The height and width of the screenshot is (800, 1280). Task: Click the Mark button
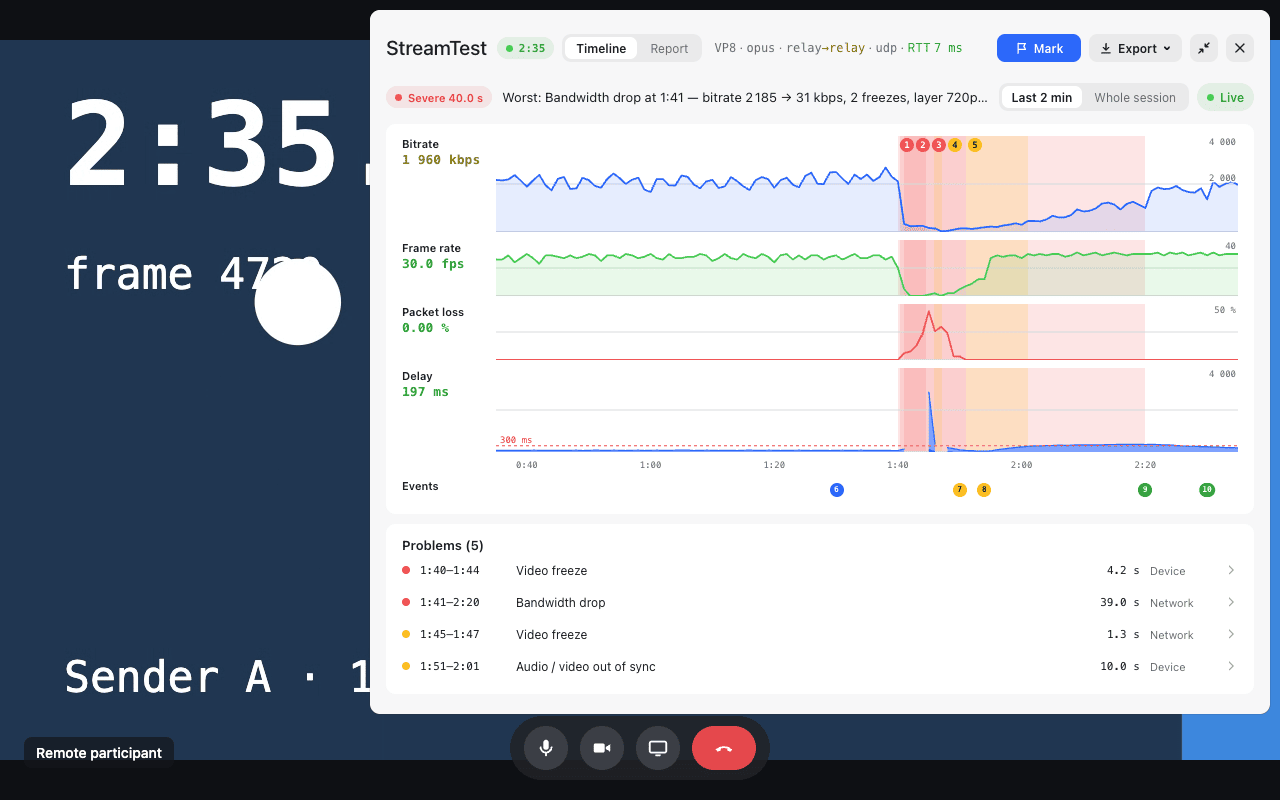coord(1039,48)
